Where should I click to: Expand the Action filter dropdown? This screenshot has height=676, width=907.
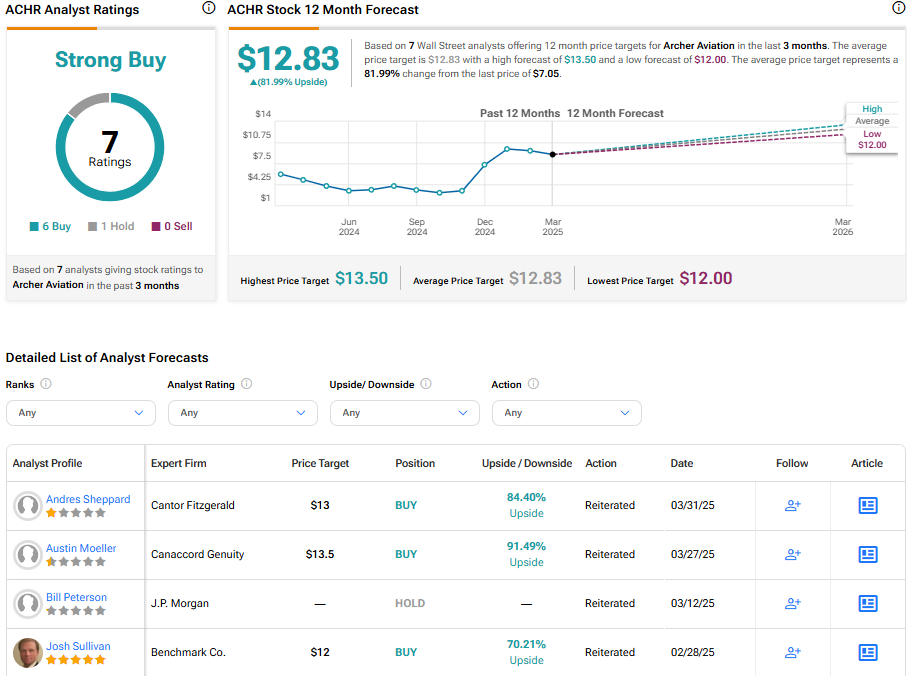tap(567, 413)
